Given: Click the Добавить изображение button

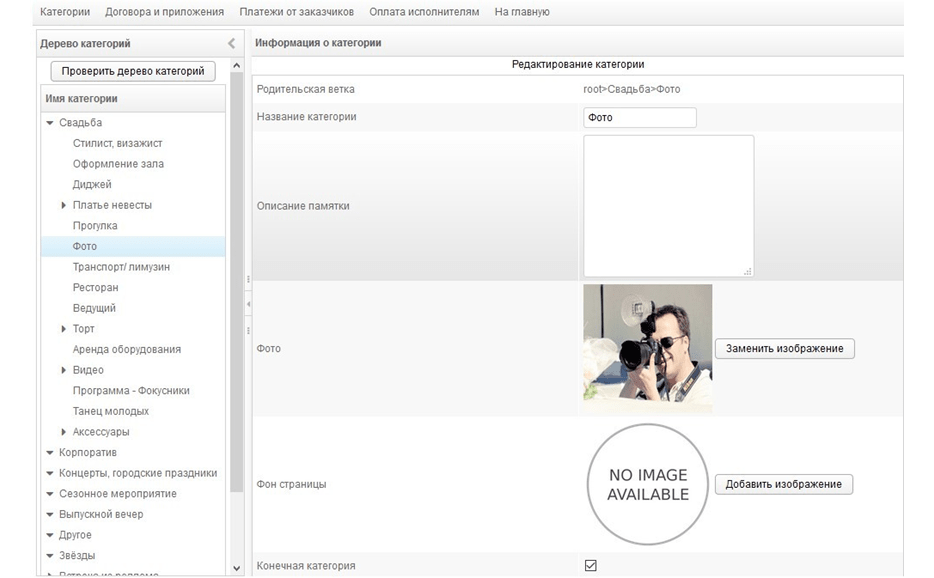Looking at the screenshot, I should pyautogui.click(x=783, y=484).
